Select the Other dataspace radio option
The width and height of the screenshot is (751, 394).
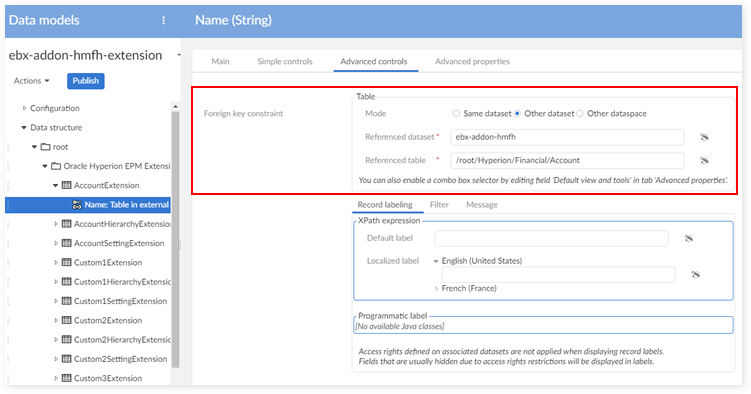click(x=580, y=113)
